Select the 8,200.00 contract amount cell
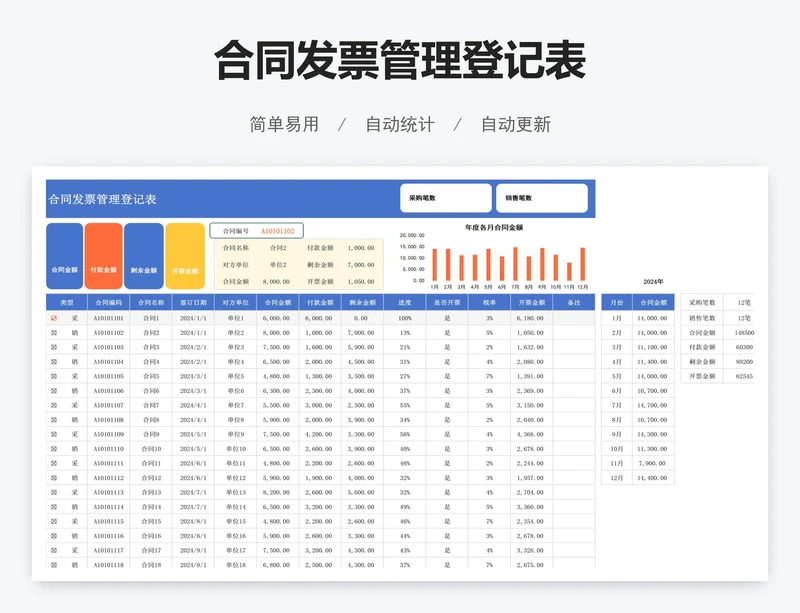This screenshot has width=800, height=613. point(277,493)
